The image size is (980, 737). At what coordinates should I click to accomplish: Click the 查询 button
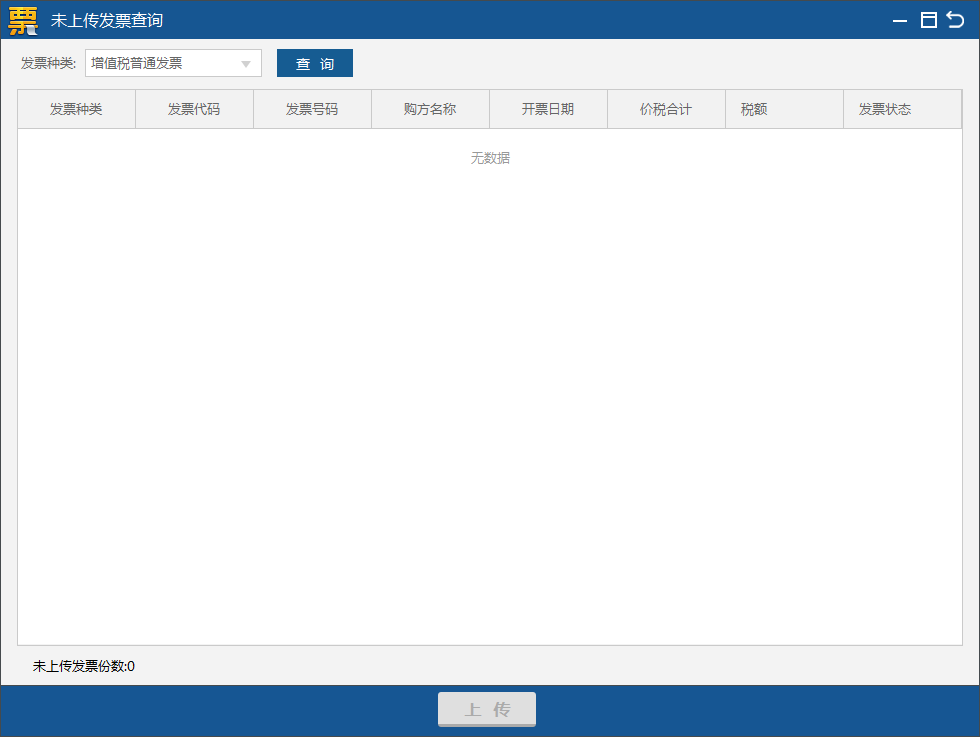(315, 63)
